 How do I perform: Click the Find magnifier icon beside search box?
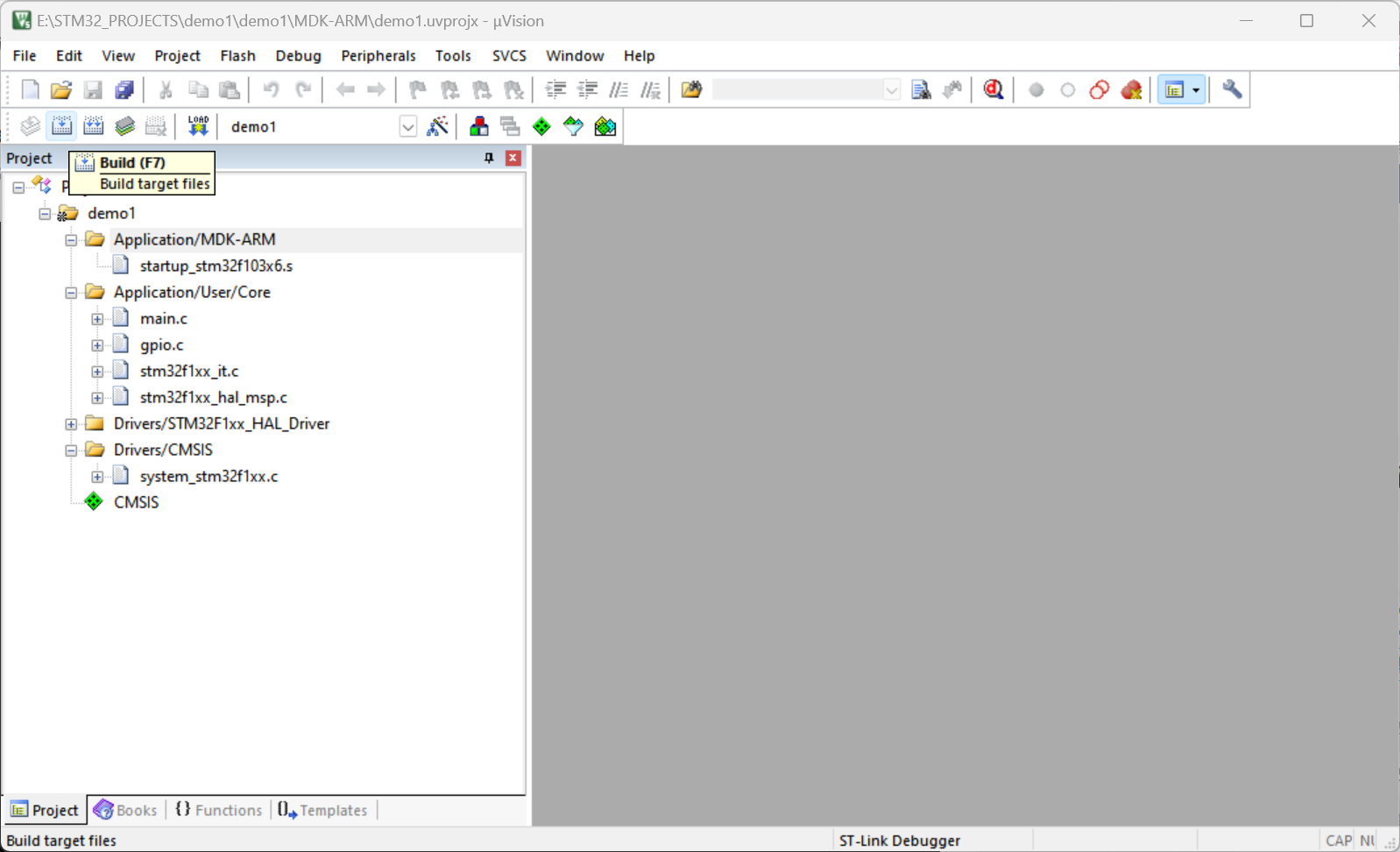click(921, 89)
